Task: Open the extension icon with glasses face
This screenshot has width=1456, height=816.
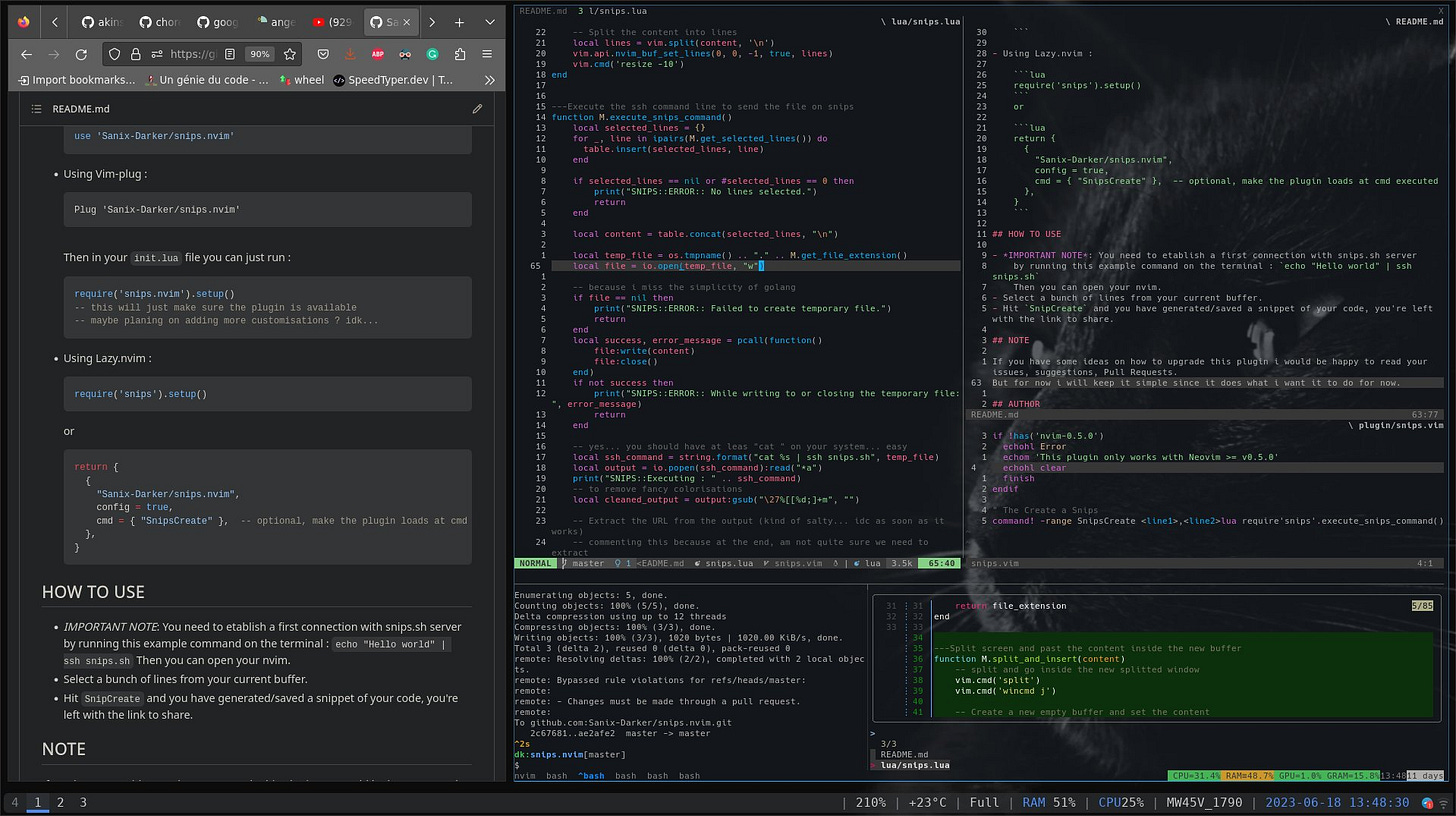Action: [405, 54]
